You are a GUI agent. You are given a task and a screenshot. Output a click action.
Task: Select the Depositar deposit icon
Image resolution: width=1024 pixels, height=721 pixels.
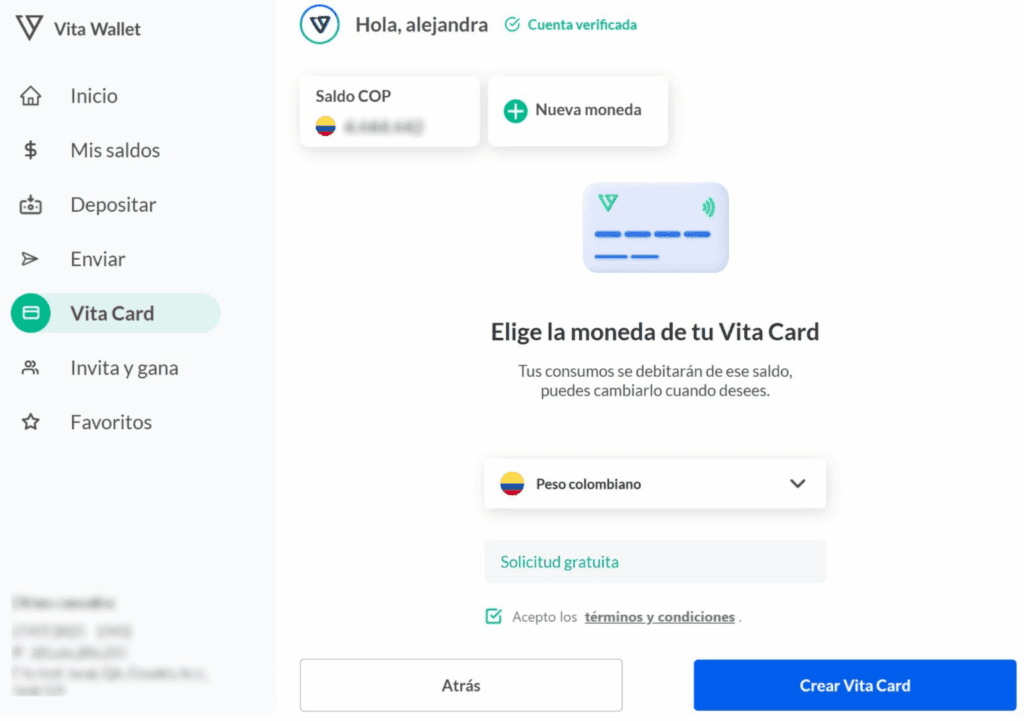click(x=30, y=204)
